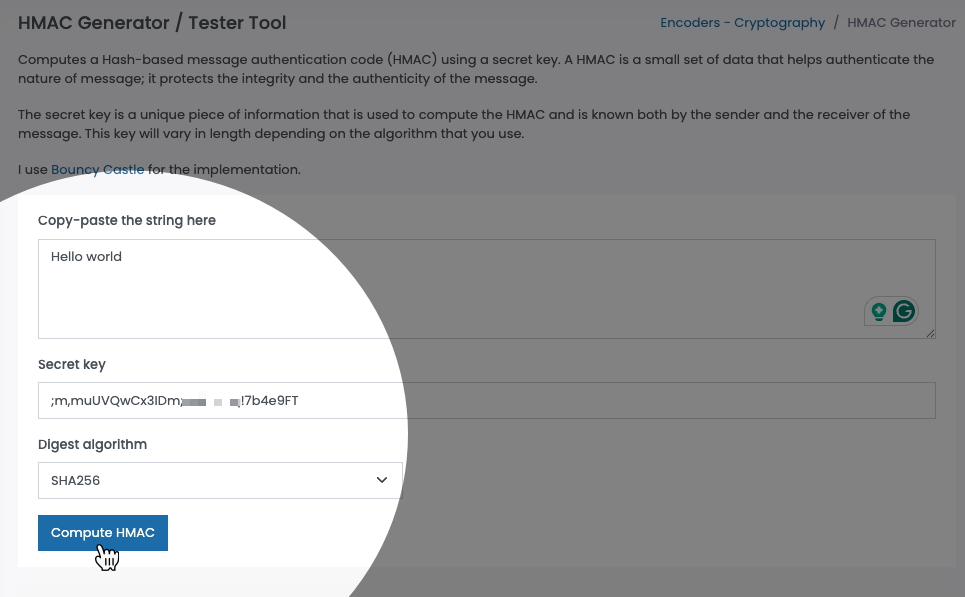Select the SHA256 value in the digest dropdown

point(76,480)
